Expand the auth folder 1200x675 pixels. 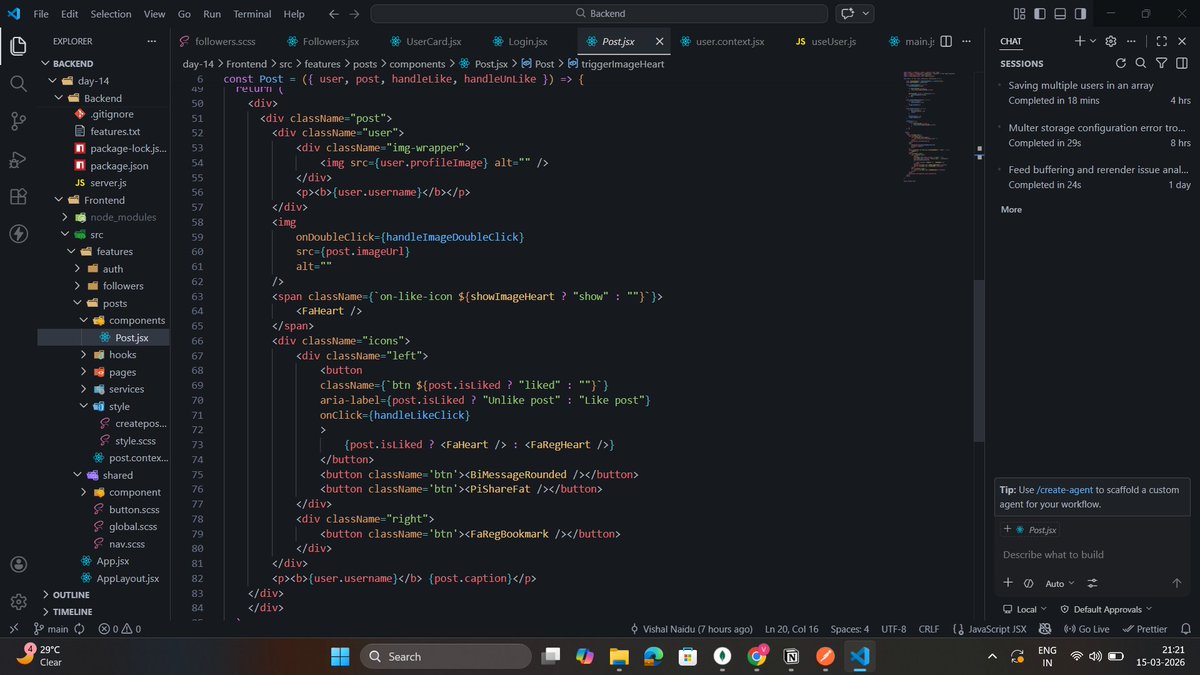[x=77, y=269]
